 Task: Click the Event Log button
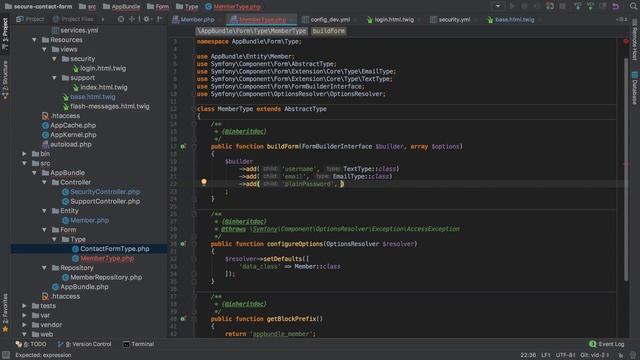click(607, 344)
